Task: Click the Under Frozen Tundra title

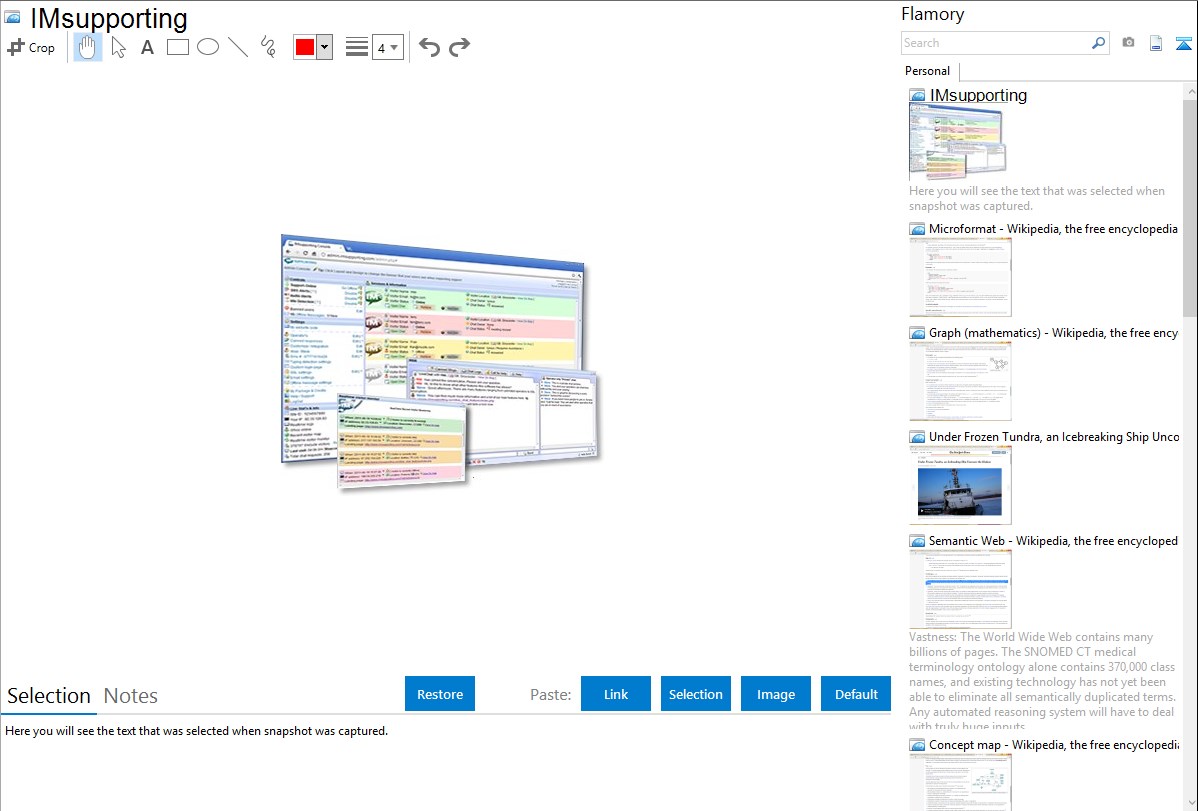Action: click(x=1054, y=436)
